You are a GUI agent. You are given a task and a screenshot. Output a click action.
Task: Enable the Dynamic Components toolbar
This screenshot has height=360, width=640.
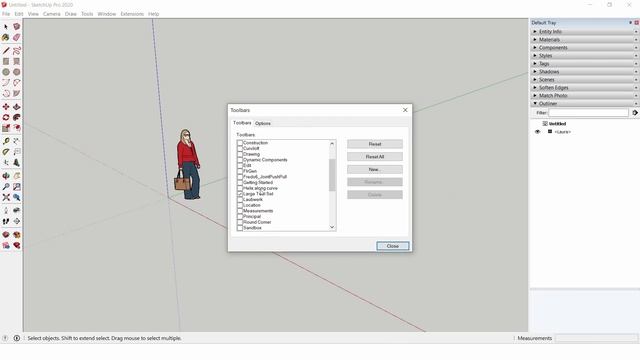pos(240,160)
